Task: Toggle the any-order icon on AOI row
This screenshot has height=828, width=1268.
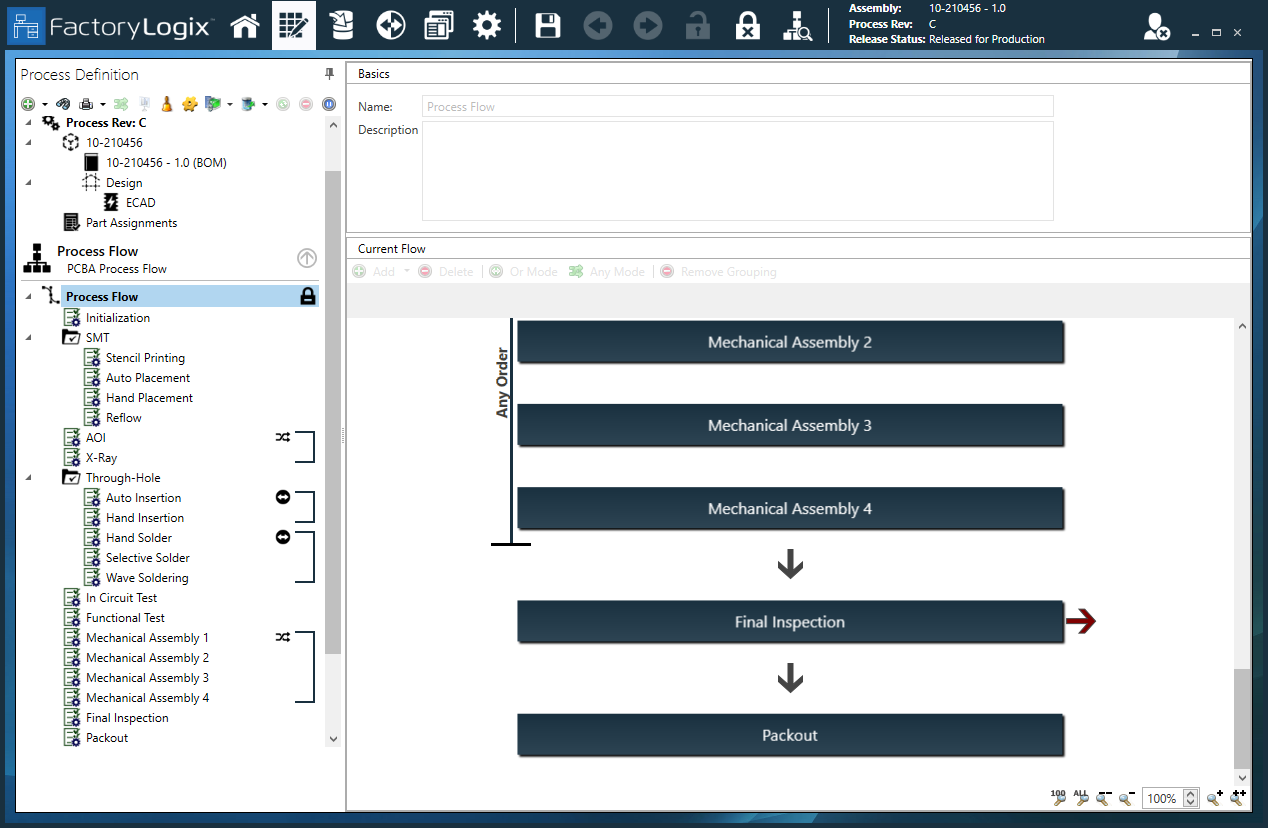Action: [283, 437]
